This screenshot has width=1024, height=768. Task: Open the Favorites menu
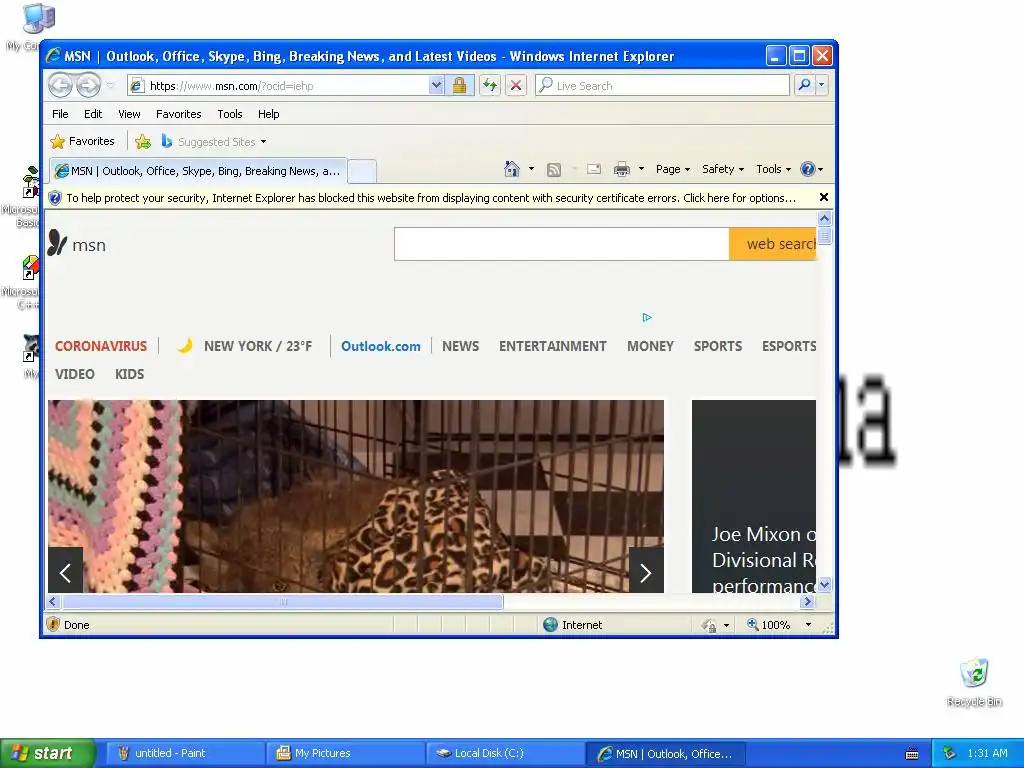click(x=178, y=114)
